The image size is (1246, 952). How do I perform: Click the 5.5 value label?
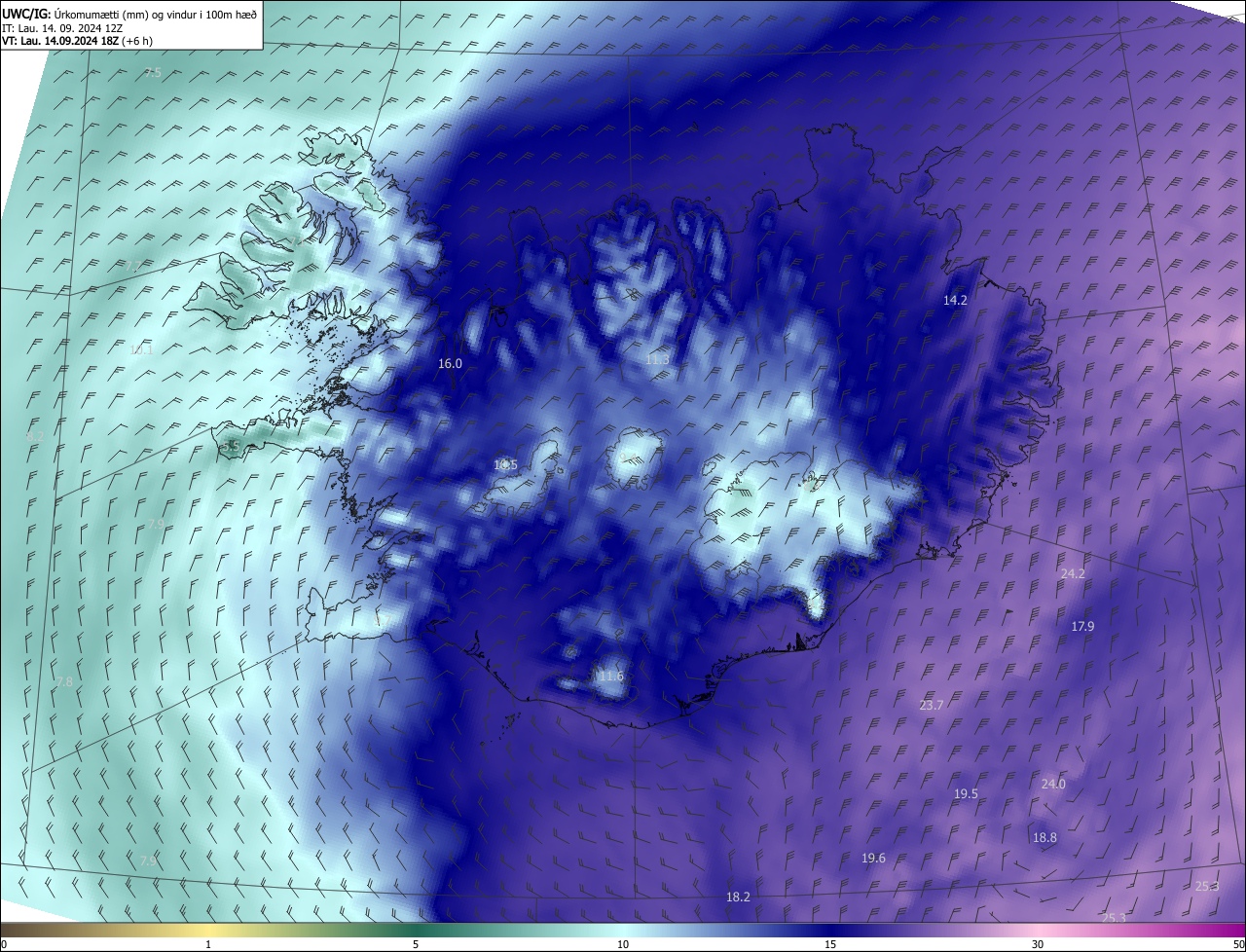tap(231, 446)
